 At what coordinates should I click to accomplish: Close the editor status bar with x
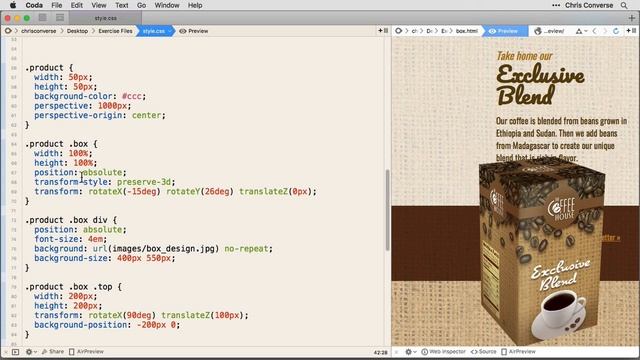(6, 352)
